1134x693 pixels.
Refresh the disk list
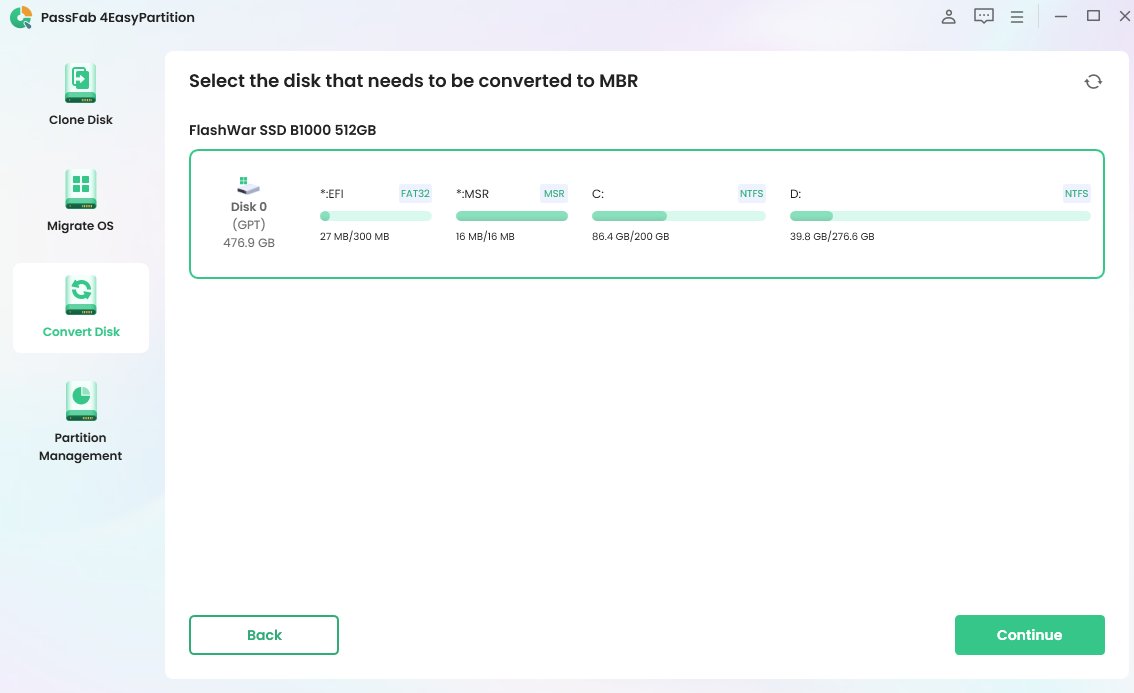tap(1093, 81)
